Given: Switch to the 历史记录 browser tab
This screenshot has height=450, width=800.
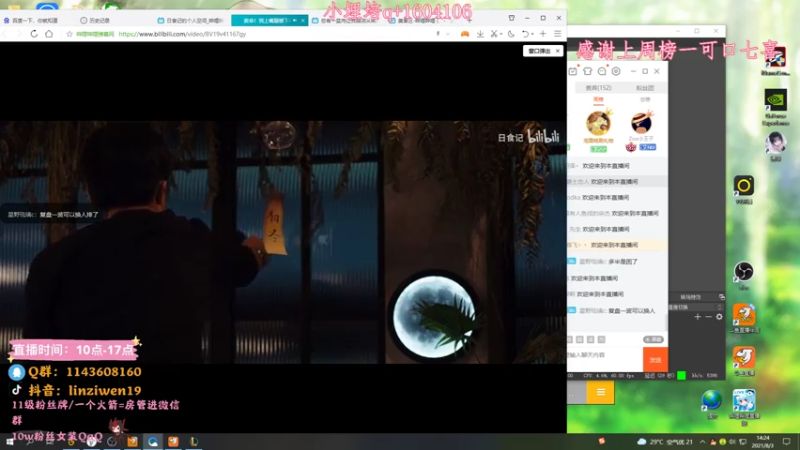Looking at the screenshot, I should tap(95, 20).
